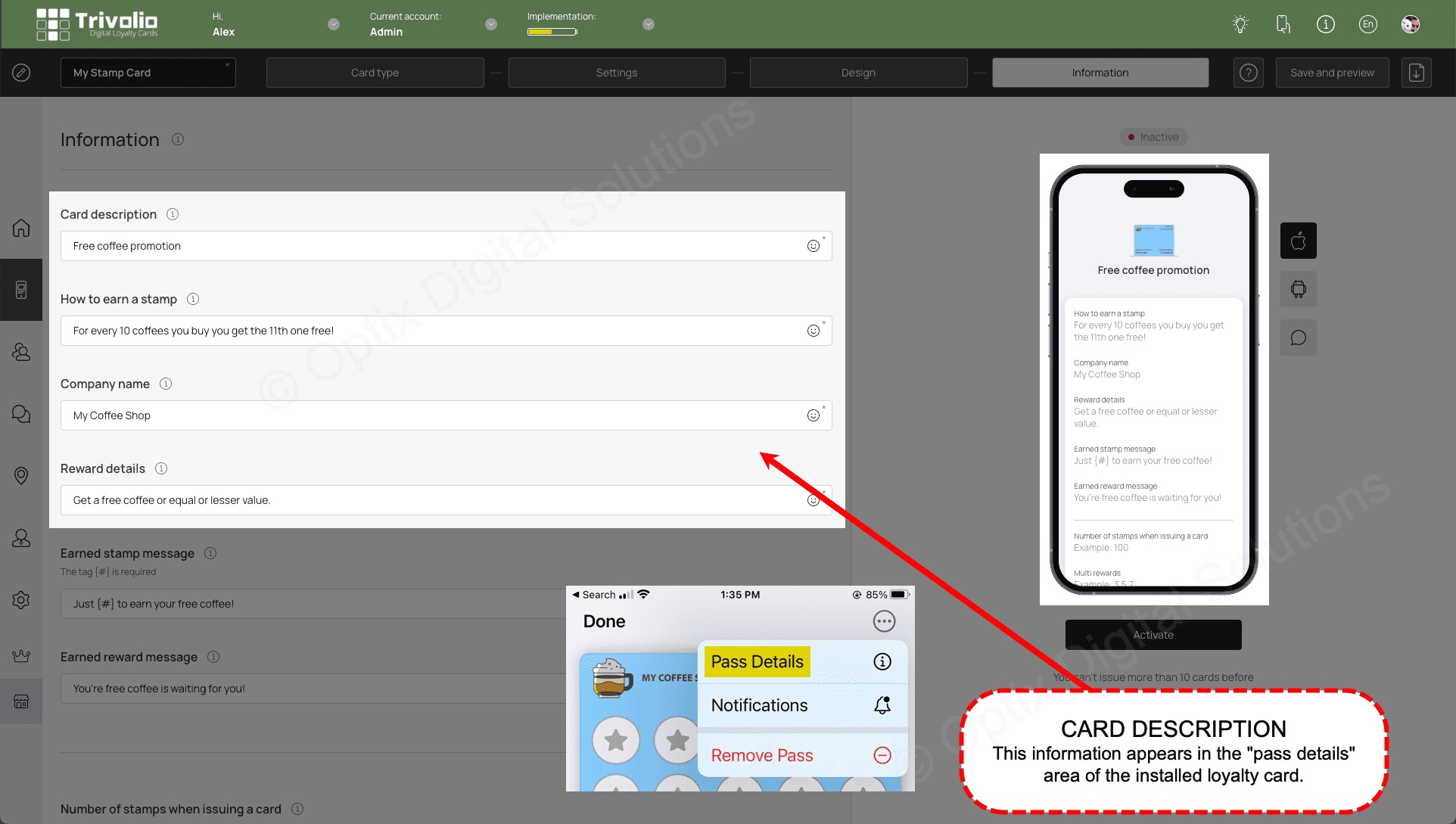This screenshot has width=1456, height=824.
Task: Click the Card description input field
Action: pos(446,246)
